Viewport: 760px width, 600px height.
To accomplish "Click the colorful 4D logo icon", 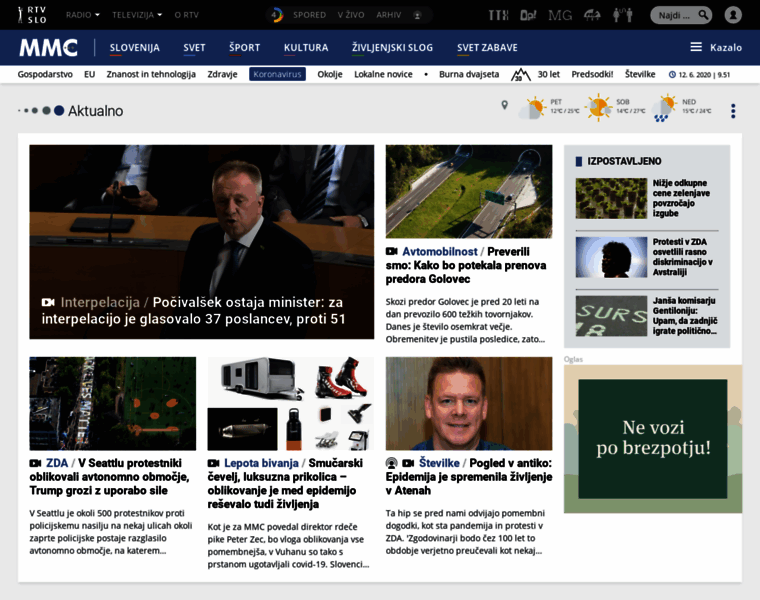I will [x=276, y=15].
